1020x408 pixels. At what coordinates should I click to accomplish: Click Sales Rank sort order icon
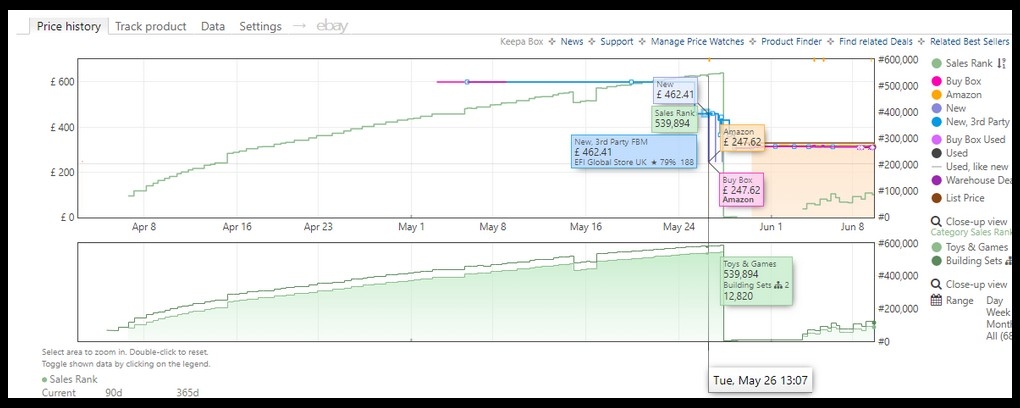1001,64
